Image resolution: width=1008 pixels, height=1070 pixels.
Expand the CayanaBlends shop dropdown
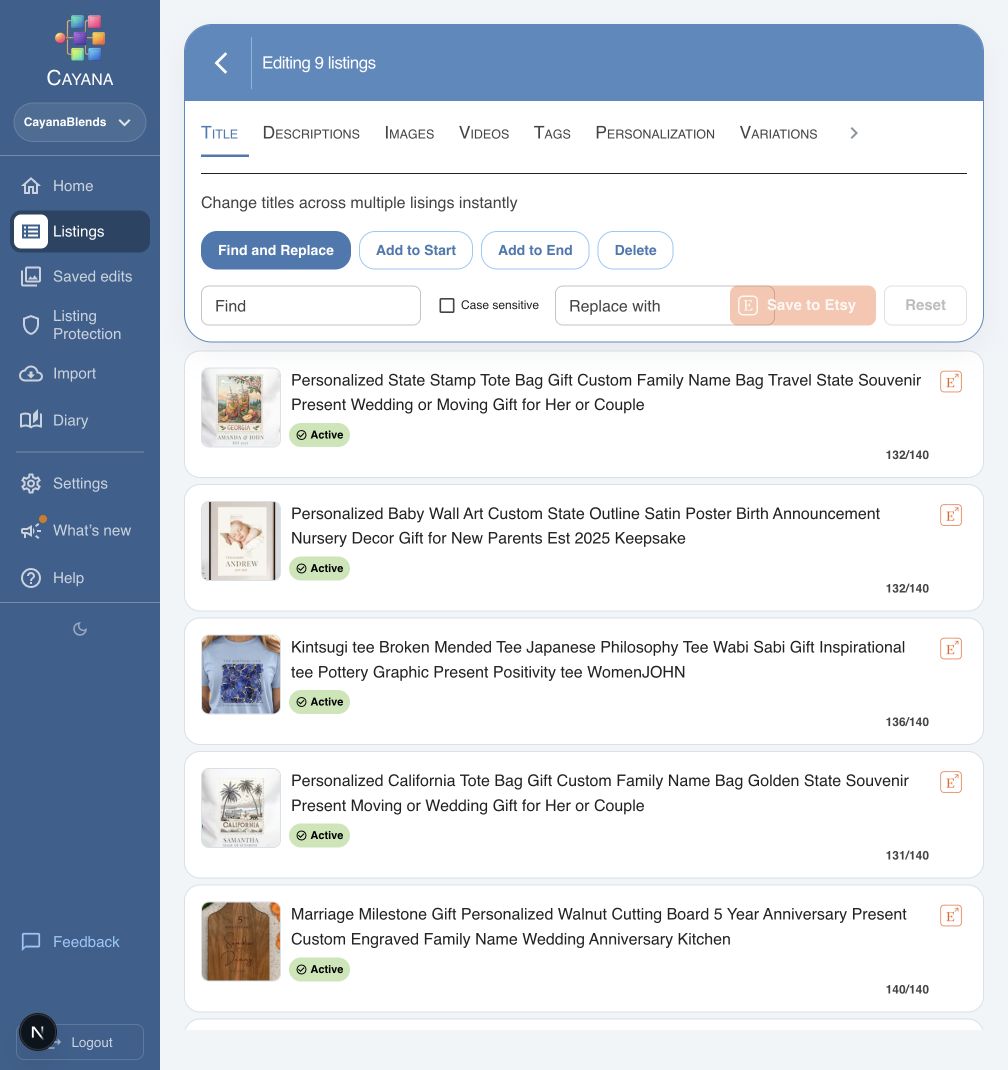tap(80, 122)
